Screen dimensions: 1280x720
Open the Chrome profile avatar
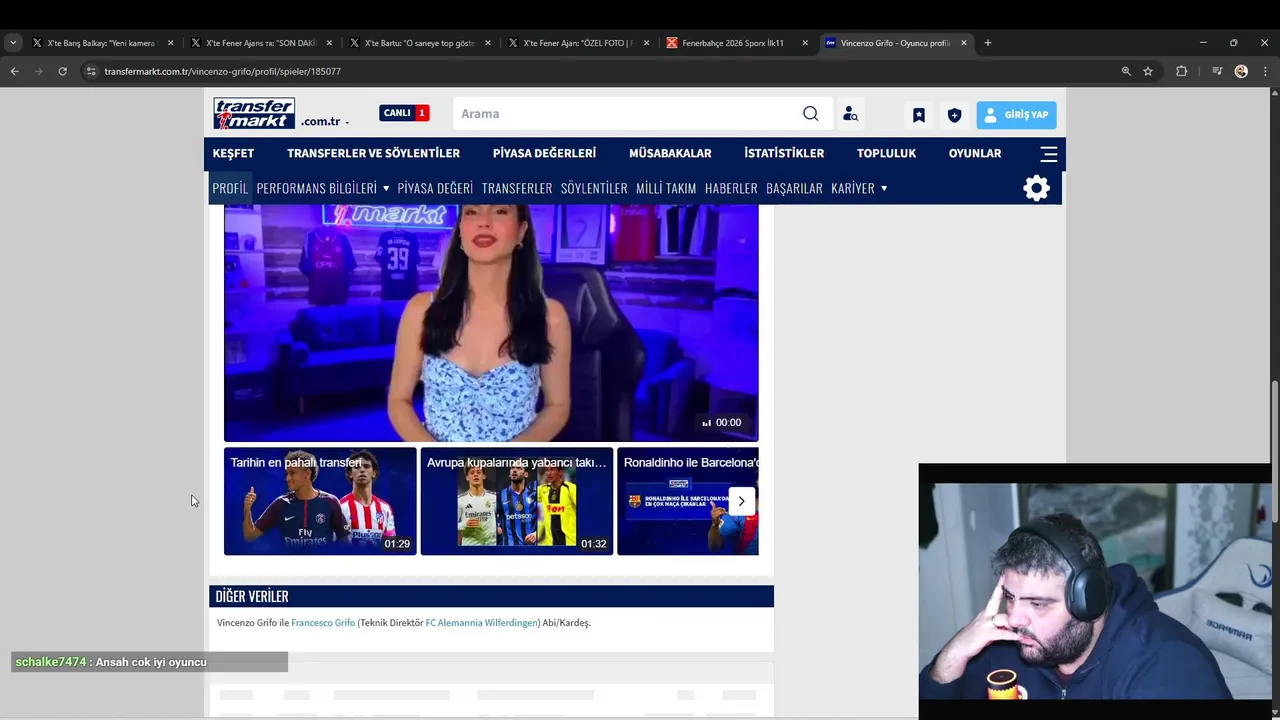click(1241, 71)
